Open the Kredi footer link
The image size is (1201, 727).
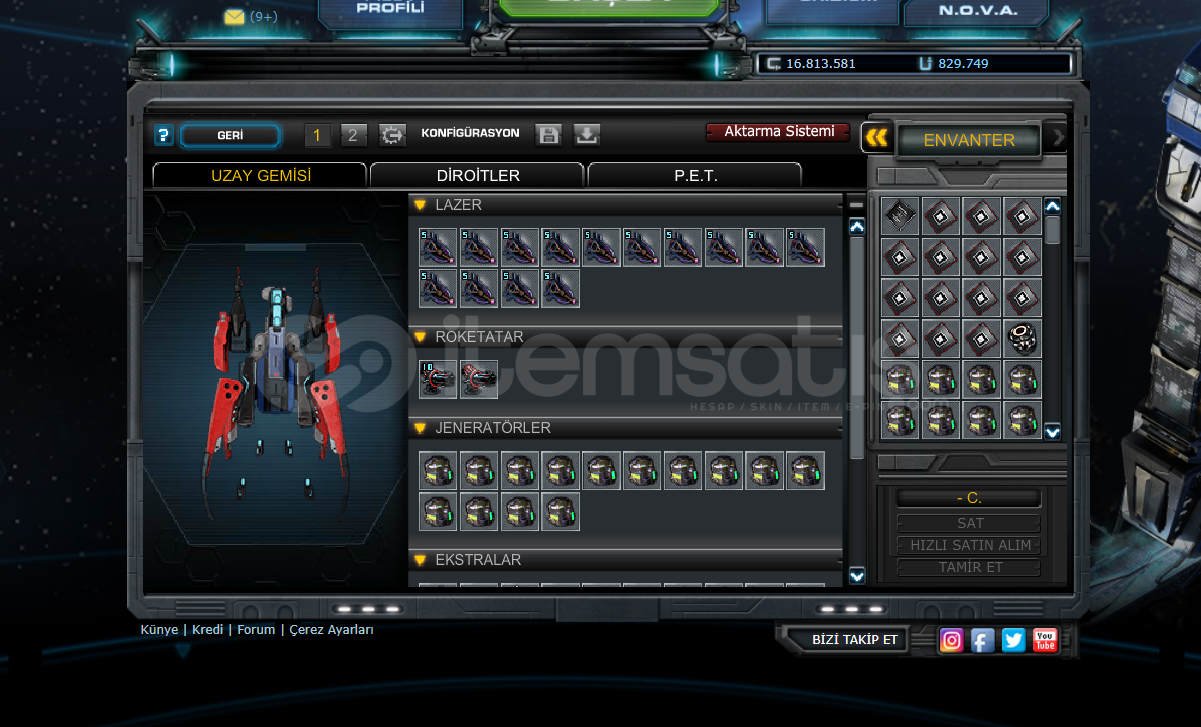[x=208, y=630]
